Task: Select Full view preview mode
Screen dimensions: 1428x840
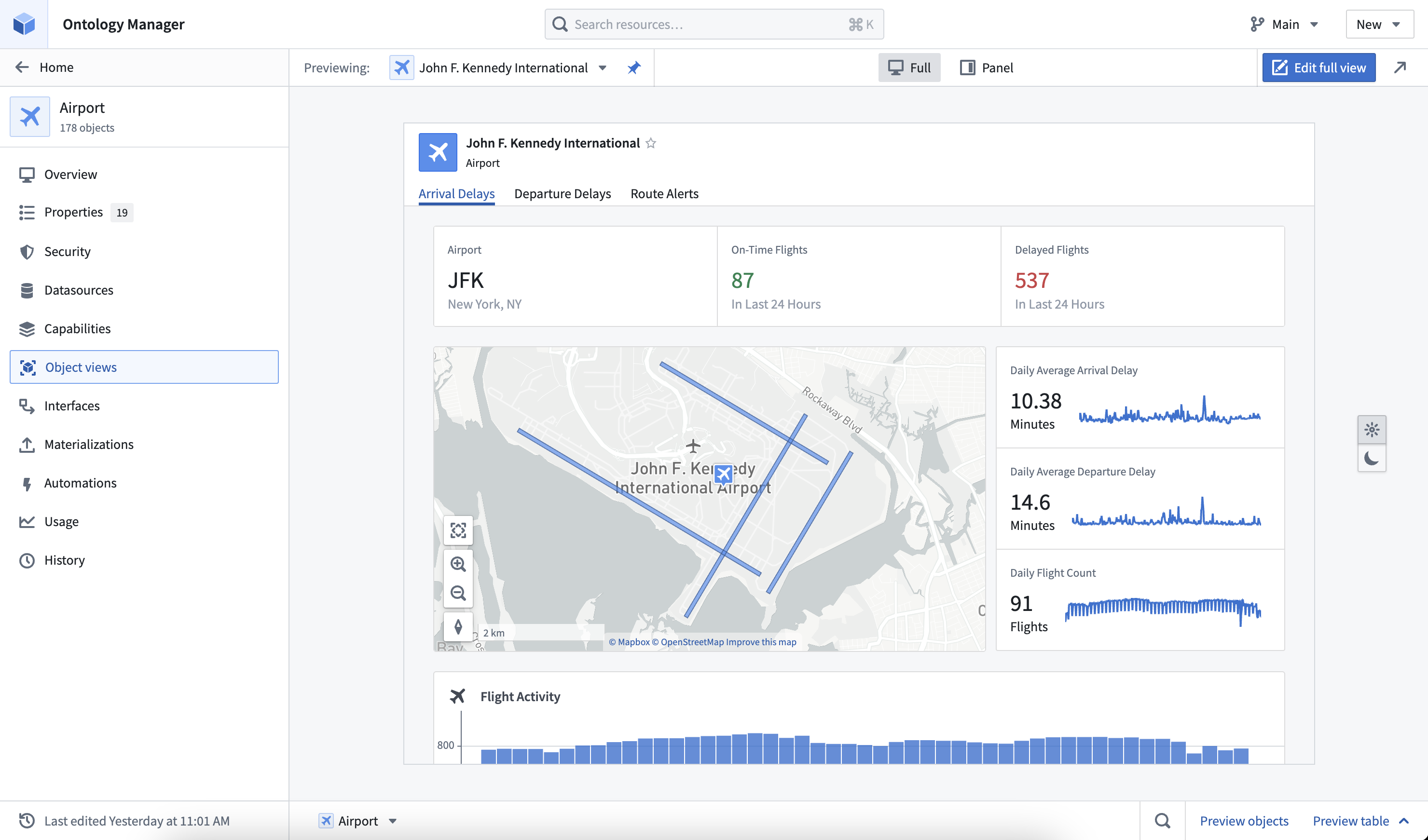Action: pyautogui.click(x=909, y=68)
